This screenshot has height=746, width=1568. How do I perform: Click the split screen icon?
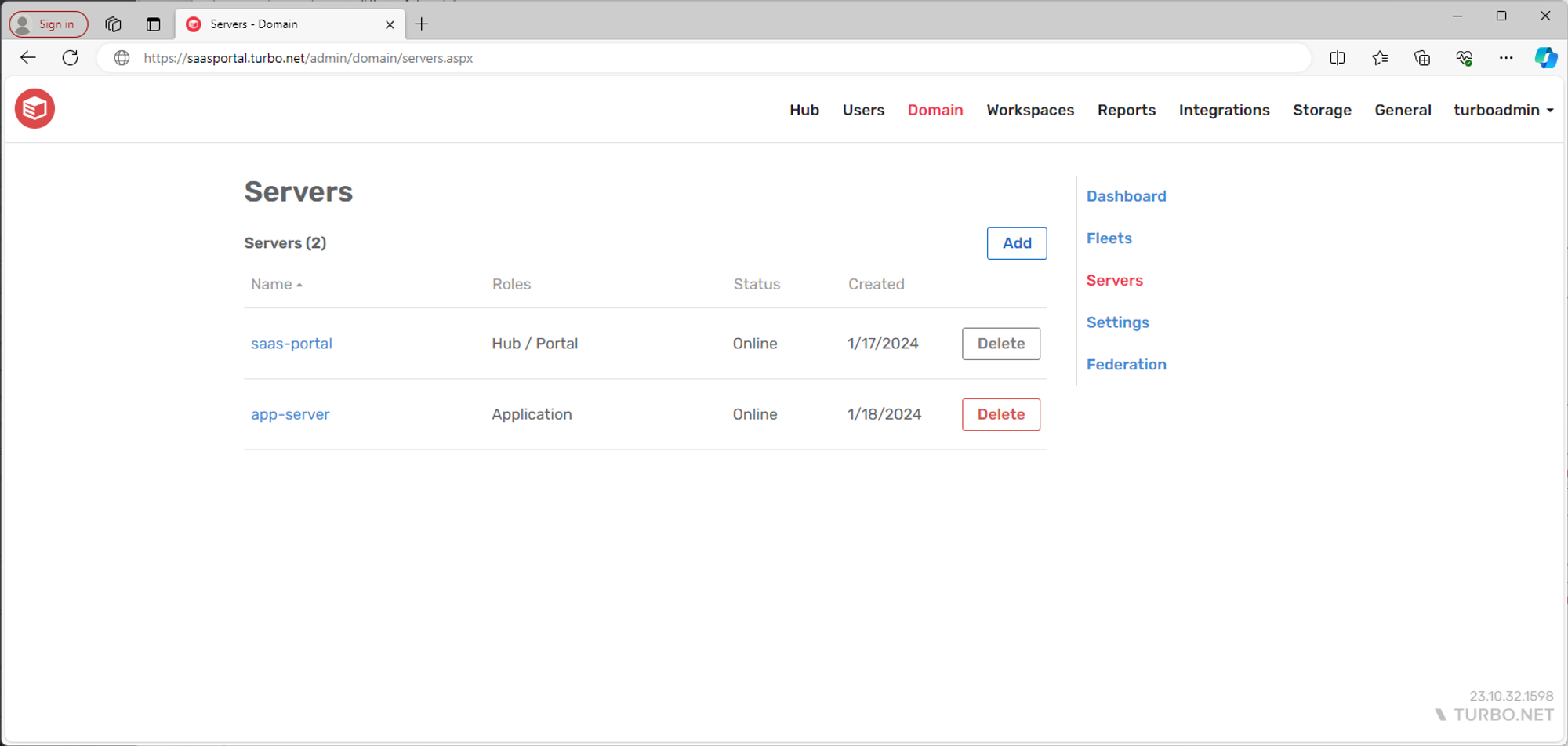point(1338,57)
